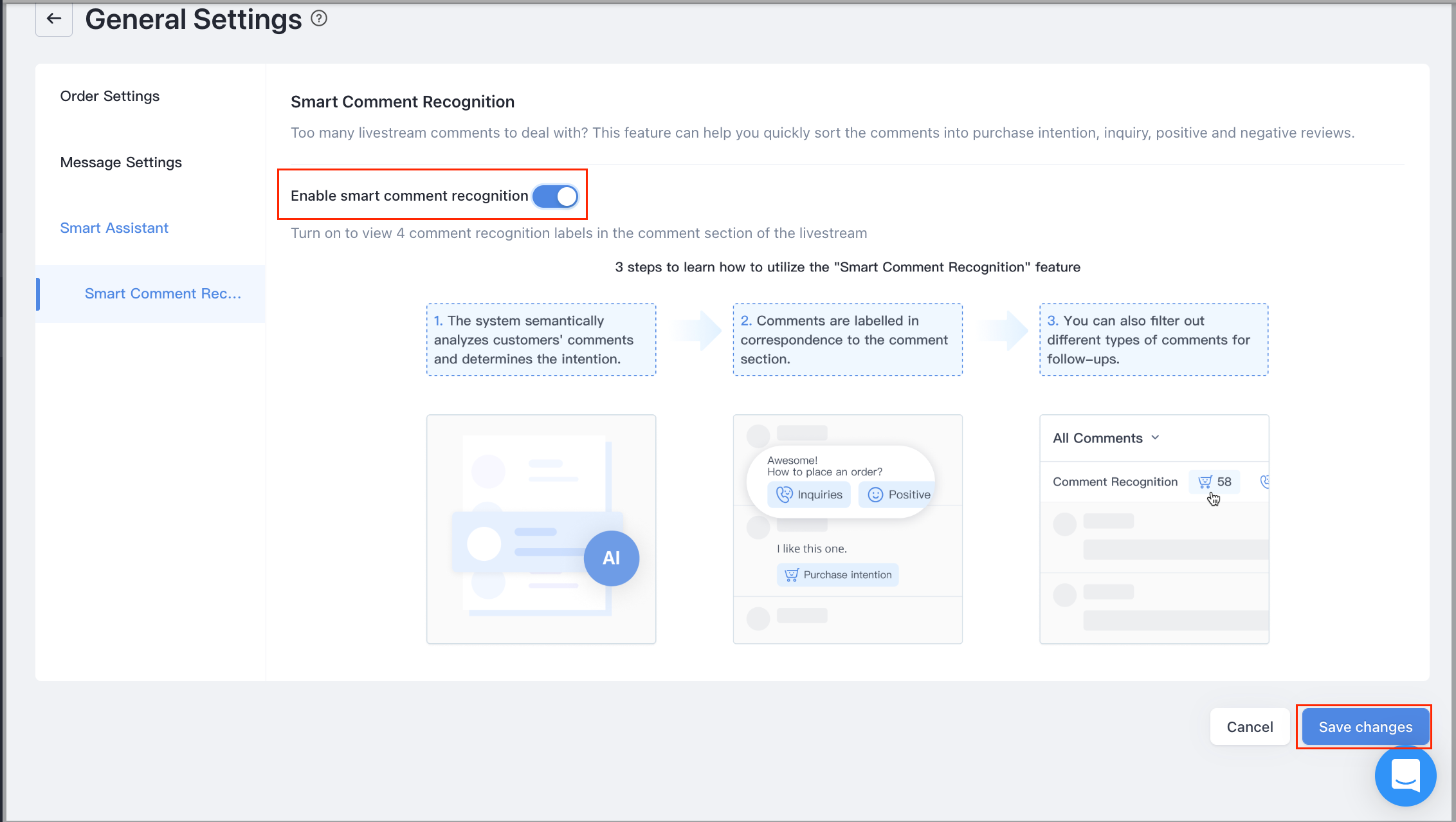This screenshot has width=1456, height=822.
Task: Click the chevron beside All Comments
Action: pos(1155,437)
